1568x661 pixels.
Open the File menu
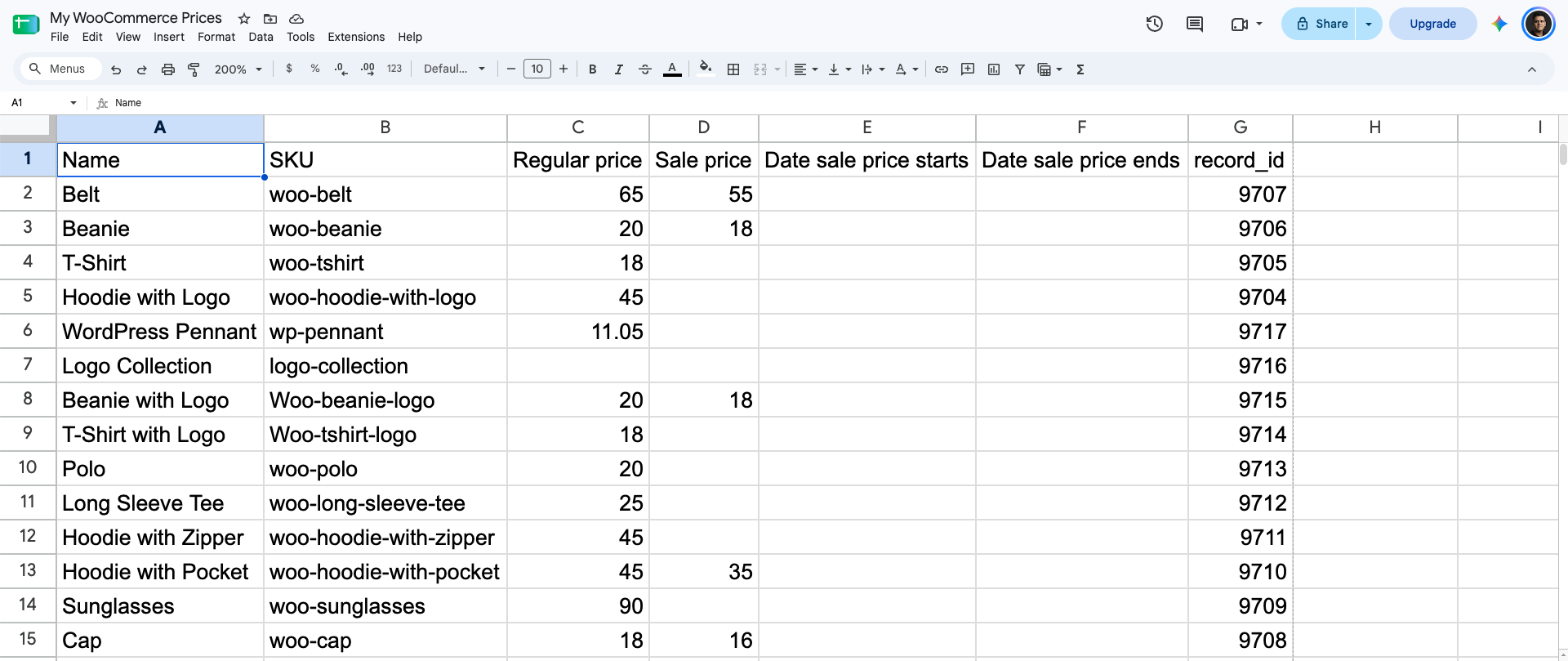coord(60,37)
